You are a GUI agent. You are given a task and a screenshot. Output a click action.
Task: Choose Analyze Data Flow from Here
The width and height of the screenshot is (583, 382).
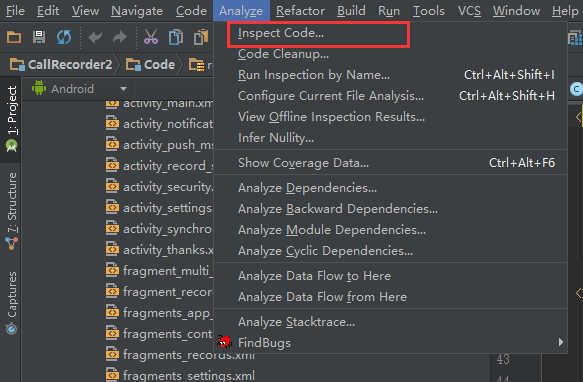pos(390,297)
